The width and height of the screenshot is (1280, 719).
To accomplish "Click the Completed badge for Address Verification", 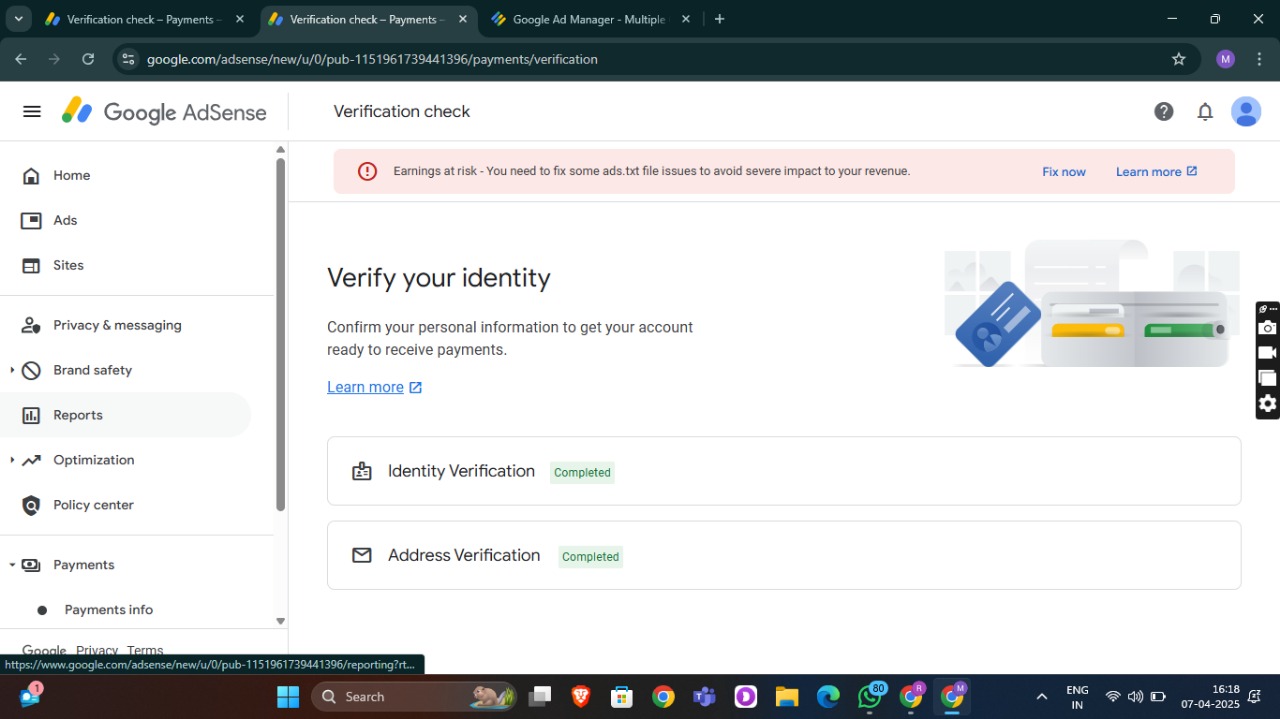I will 590,557.
